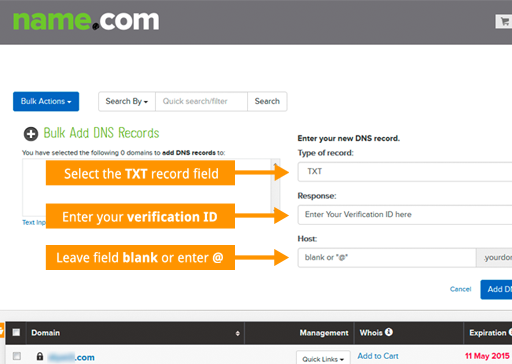Sort domains using the Domain column arrows
512x364 pixels.
[x=237, y=333]
